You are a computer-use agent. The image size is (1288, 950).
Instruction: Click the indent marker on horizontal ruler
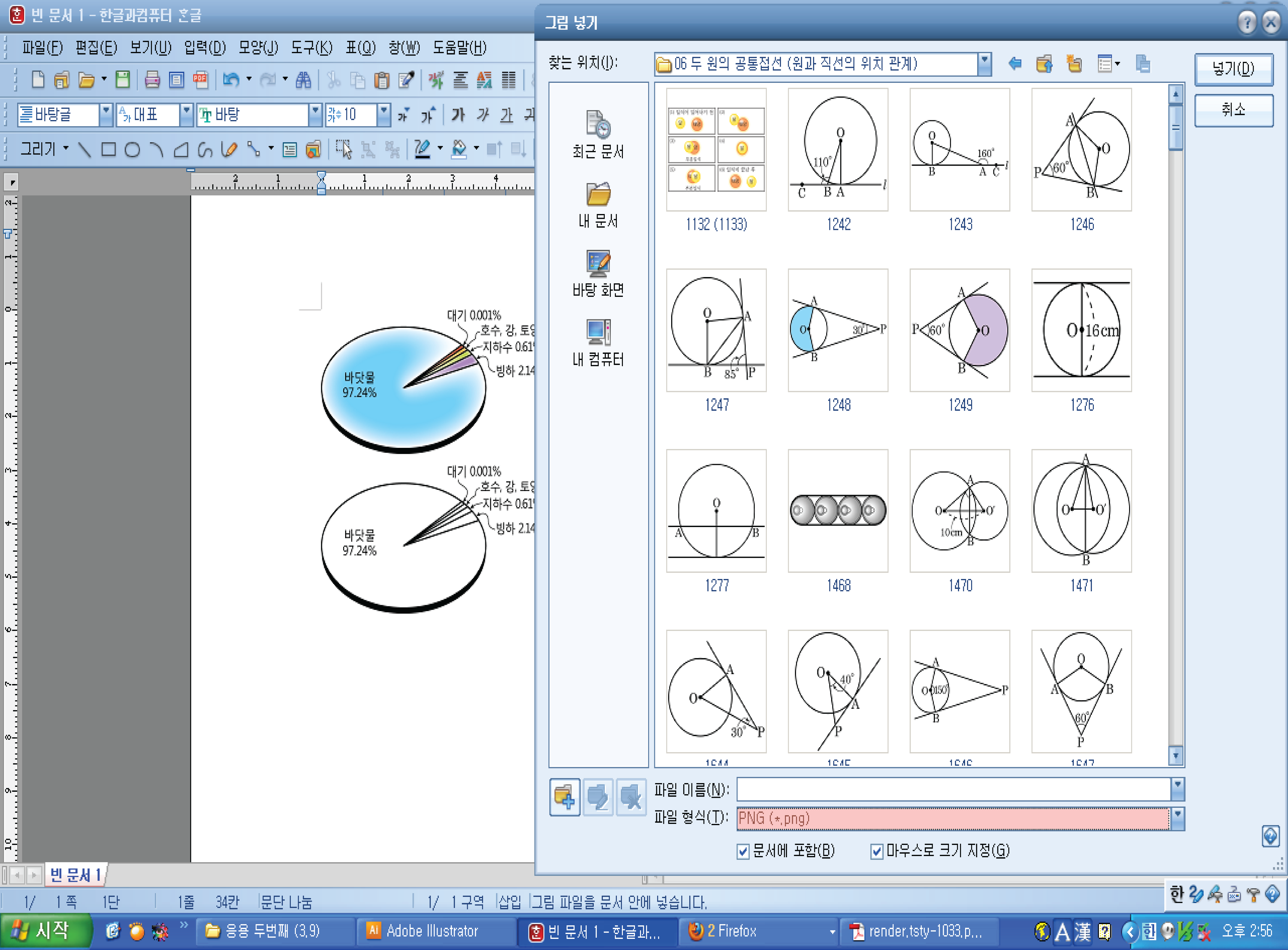click(321, 183)
